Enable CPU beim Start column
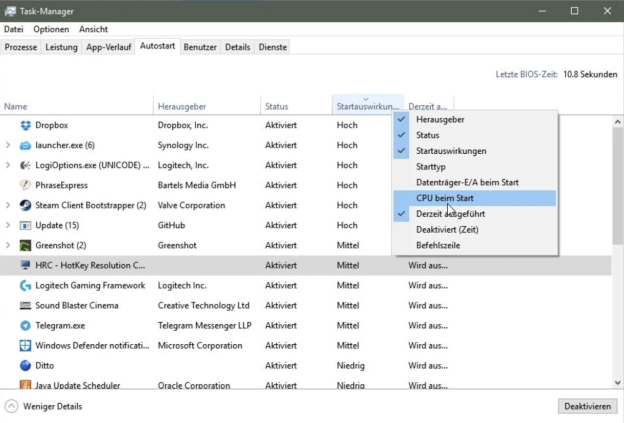Viewport: 624px width, 423px height. (476, 198)
